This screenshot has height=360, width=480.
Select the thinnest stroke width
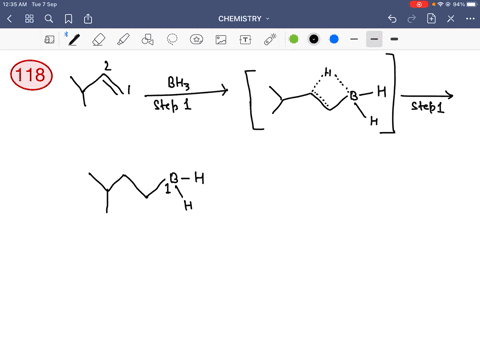tap(354, 39)
